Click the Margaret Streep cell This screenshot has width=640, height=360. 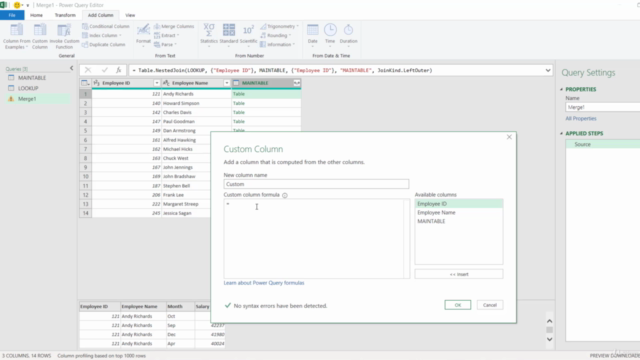click(186, 204)
